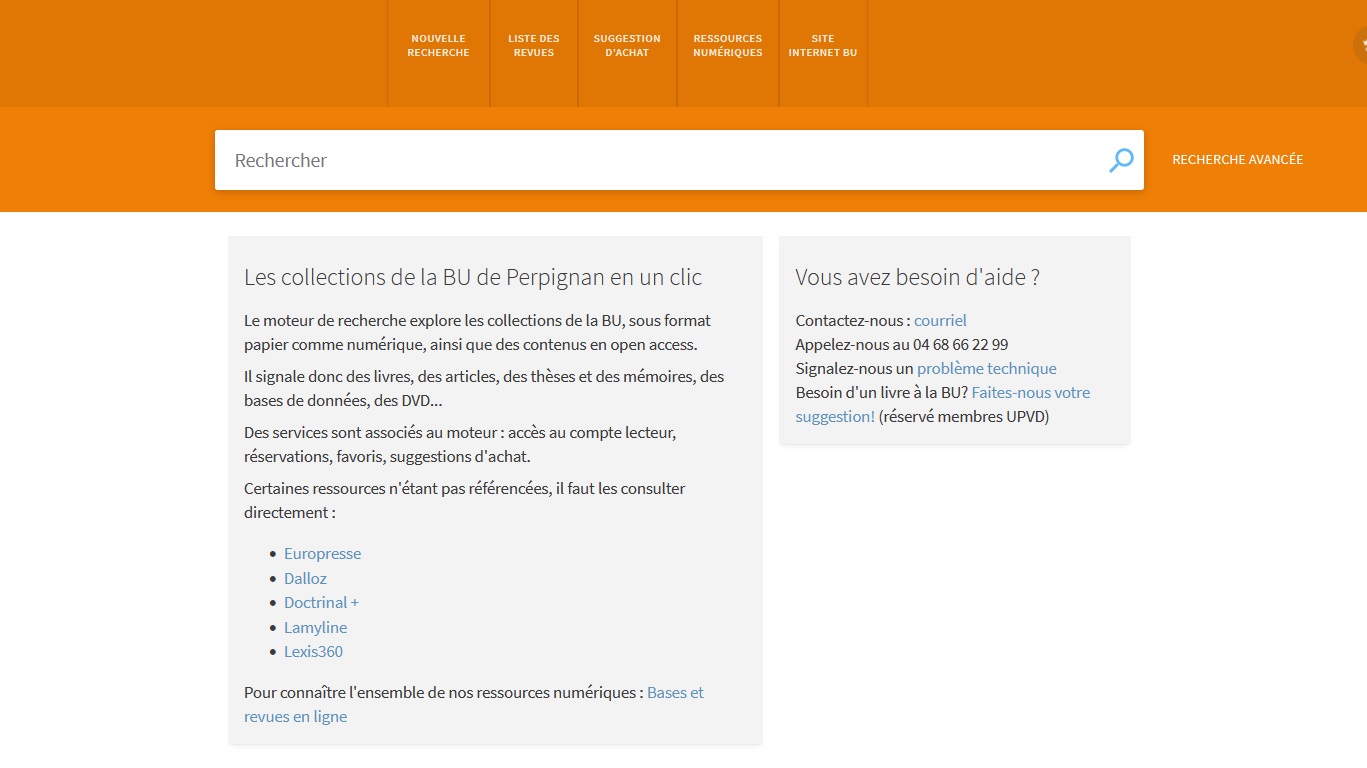
Task: Open Recherche Avancée next to the search bar
Action: tap(1237, 160)
